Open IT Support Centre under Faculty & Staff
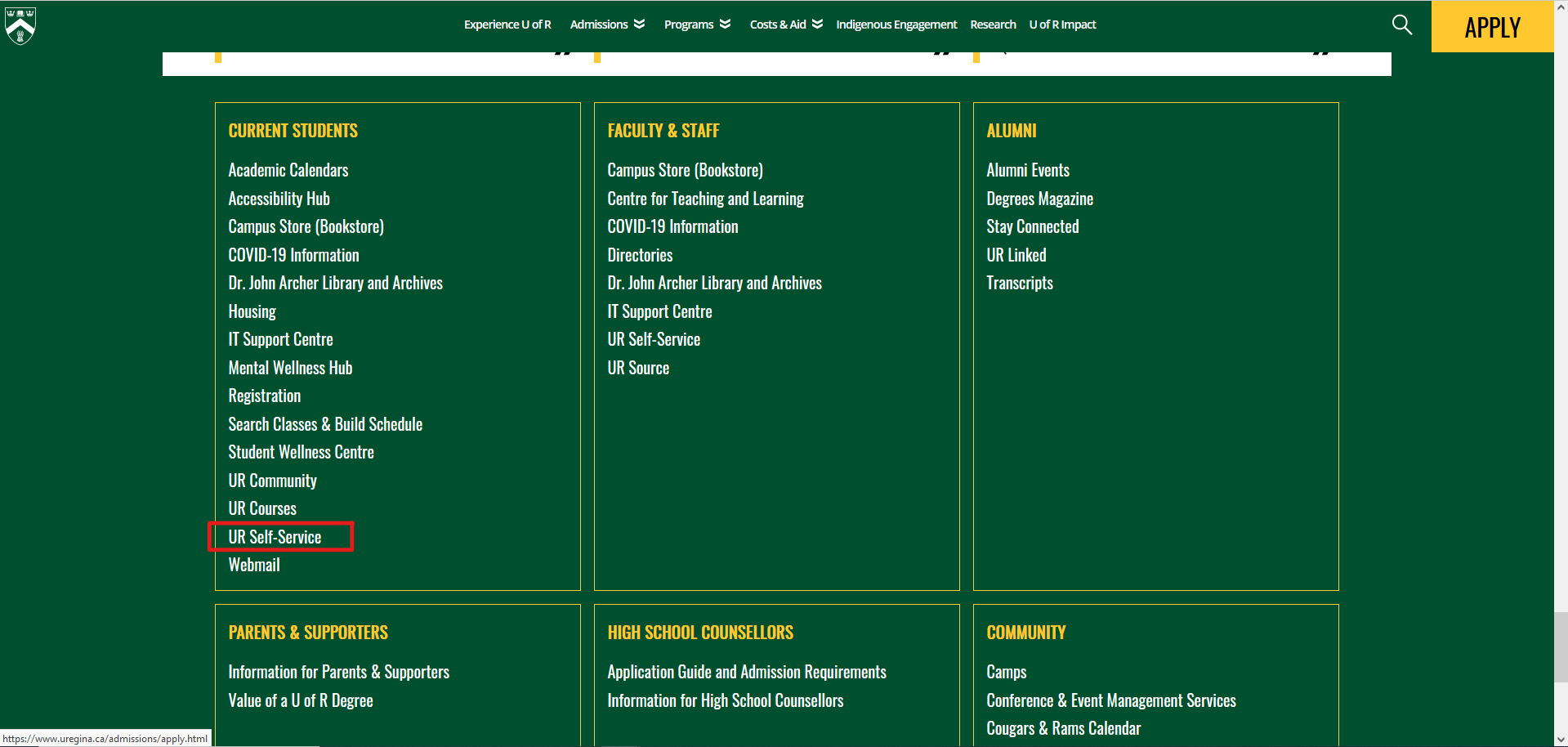The height and width of the screenshot is (747, 1568). click(660, 311)
